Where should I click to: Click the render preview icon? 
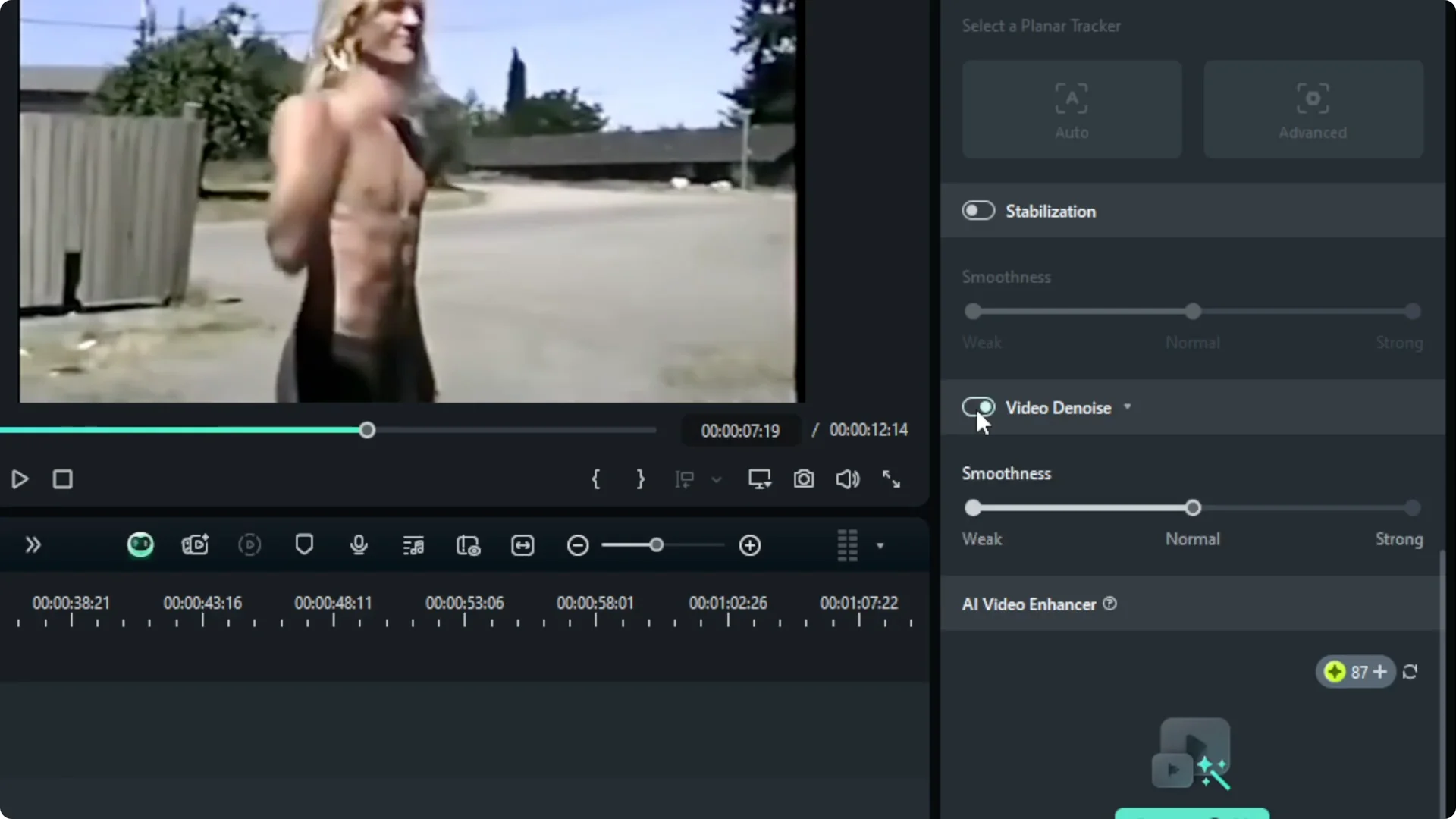pos(249,544)
